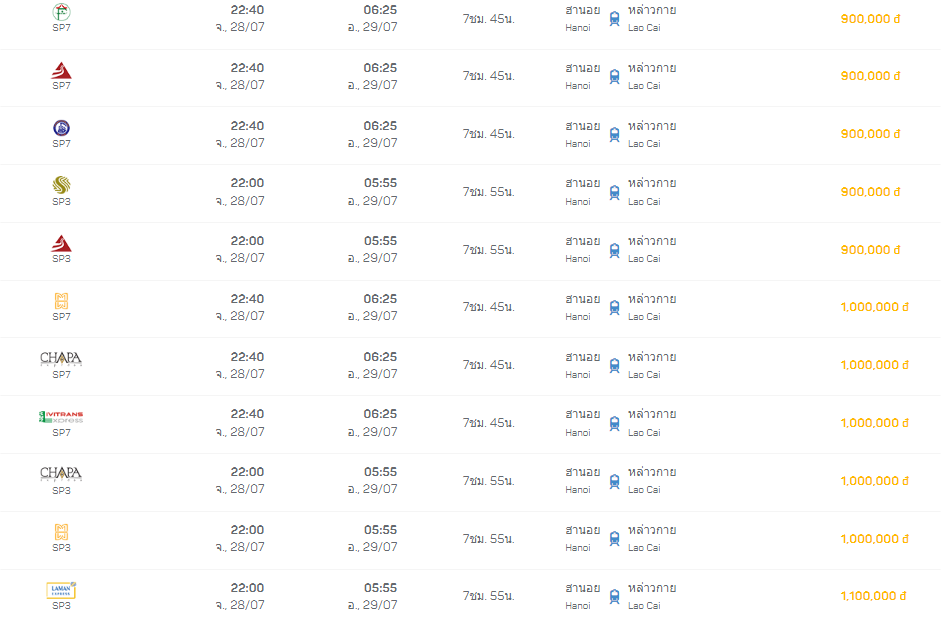Click the green operator logo on the first SP7 row

[61, 13]
